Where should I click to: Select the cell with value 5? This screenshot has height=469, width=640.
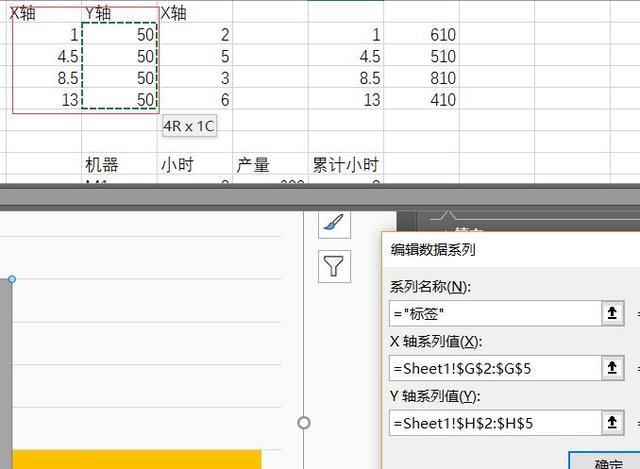coord(195,56)
